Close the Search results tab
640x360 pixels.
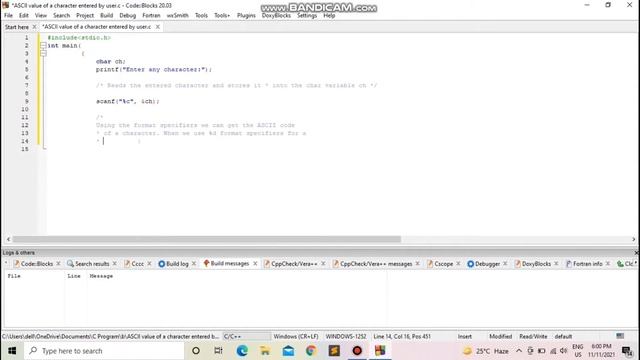[115, 264]
